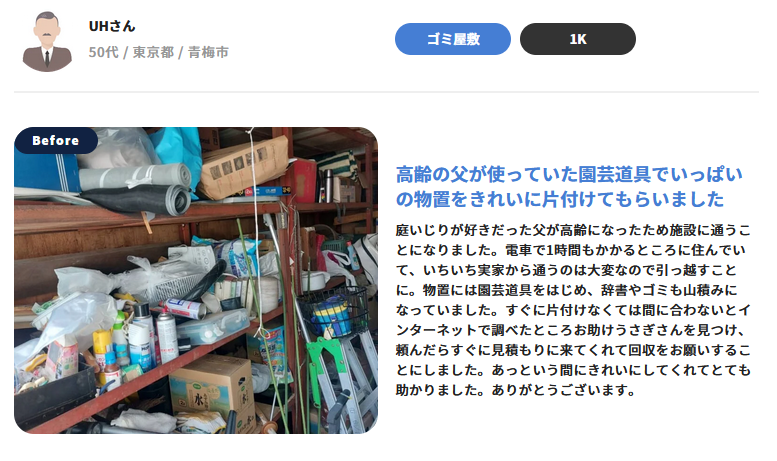Screen dimensions: 777x461
Task: Click the wire basket with blue items
Action: click(x=333, y=312)
